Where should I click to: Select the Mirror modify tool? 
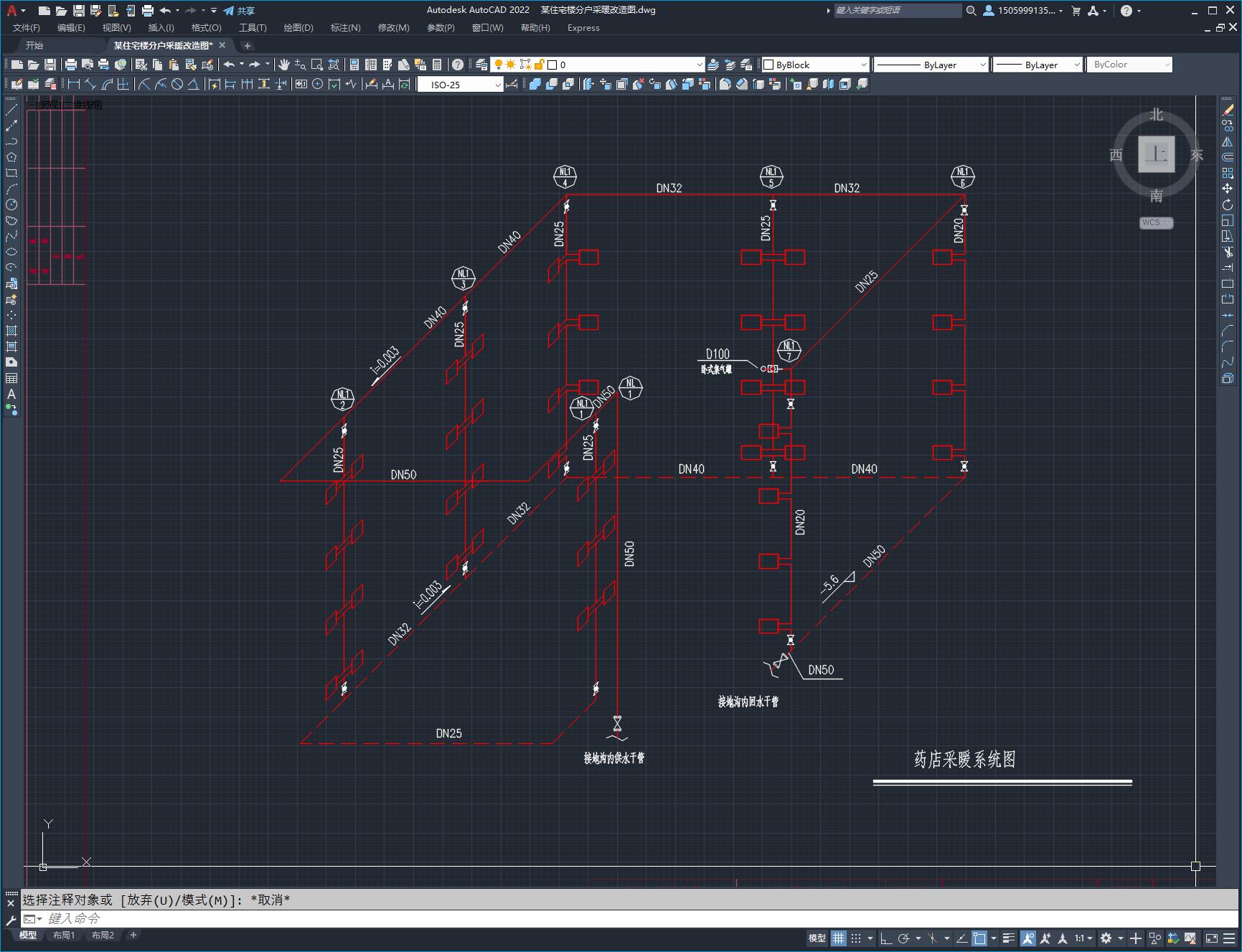tap(1228, 141)
